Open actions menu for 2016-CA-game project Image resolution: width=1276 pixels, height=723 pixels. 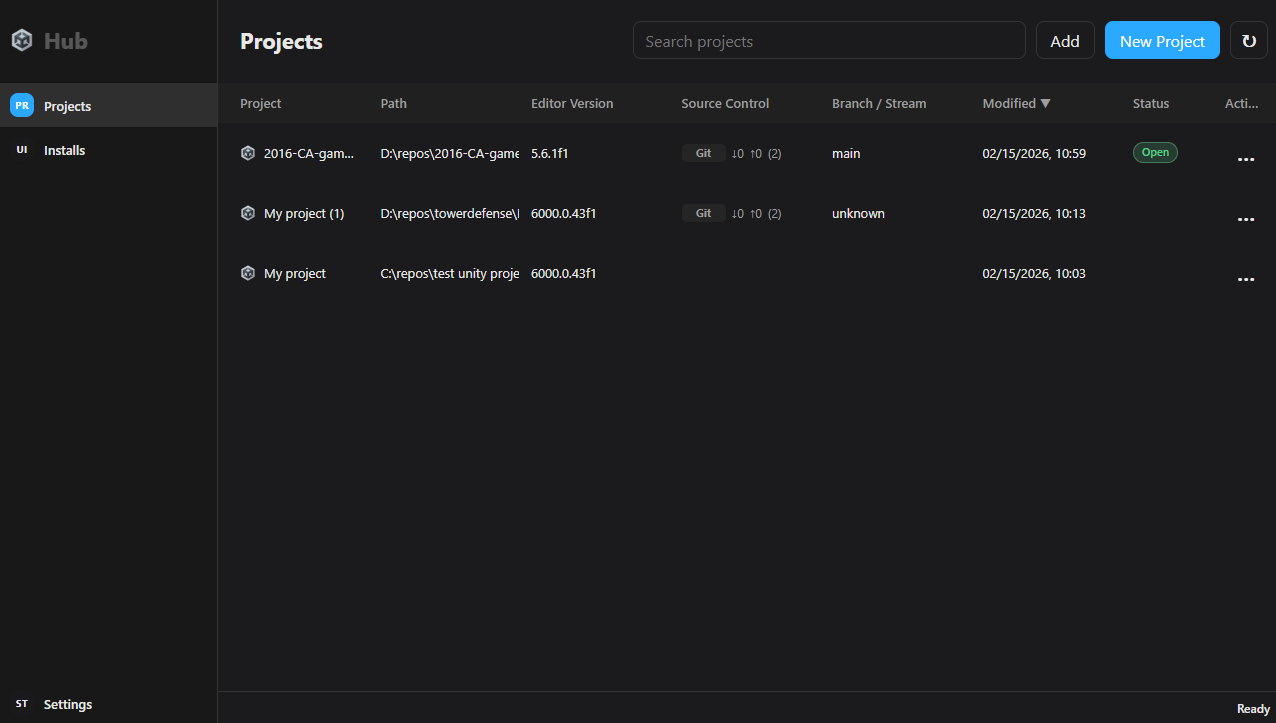tap(1245, 159)
